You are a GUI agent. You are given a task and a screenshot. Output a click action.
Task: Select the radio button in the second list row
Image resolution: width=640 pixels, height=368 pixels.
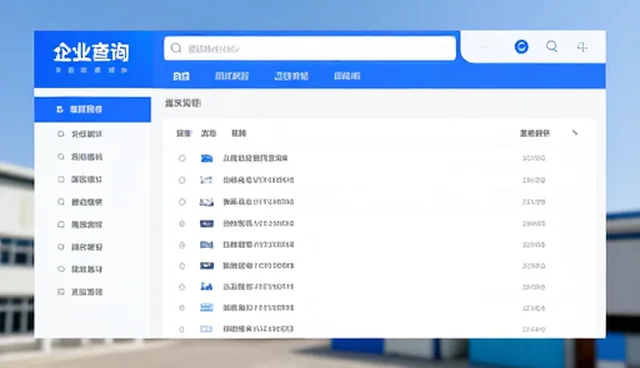[182, 180]
